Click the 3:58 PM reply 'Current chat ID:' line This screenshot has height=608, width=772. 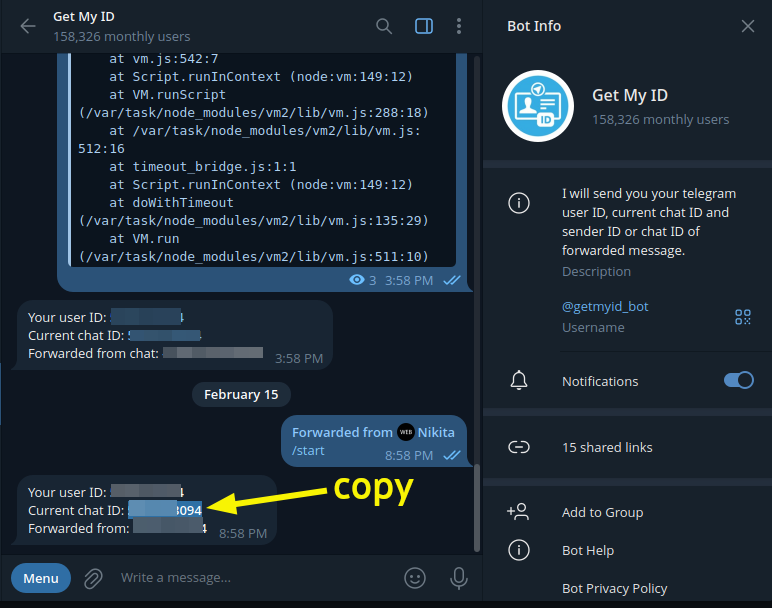115,335
